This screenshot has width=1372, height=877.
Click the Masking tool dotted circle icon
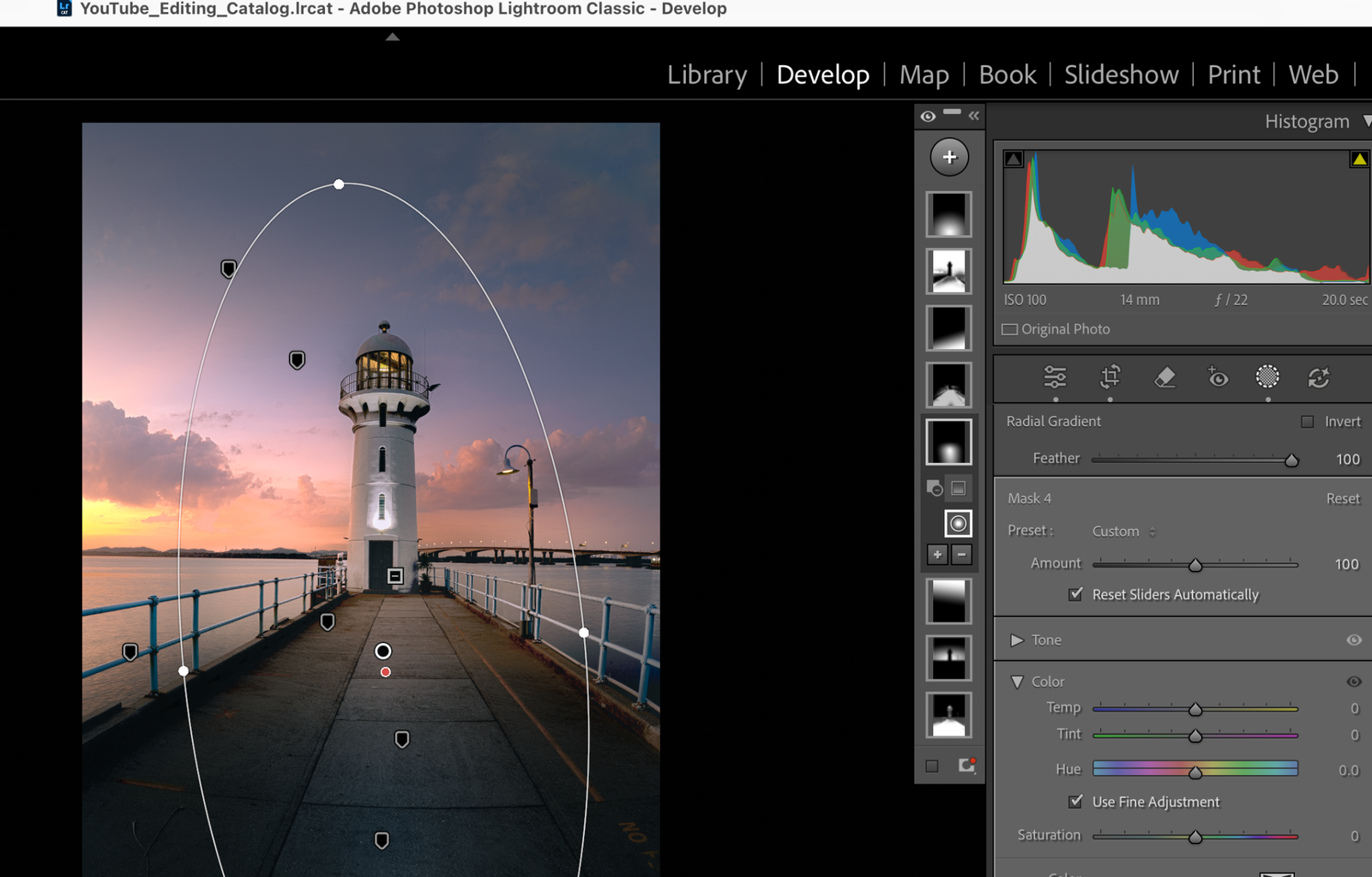pos(1267,376)
